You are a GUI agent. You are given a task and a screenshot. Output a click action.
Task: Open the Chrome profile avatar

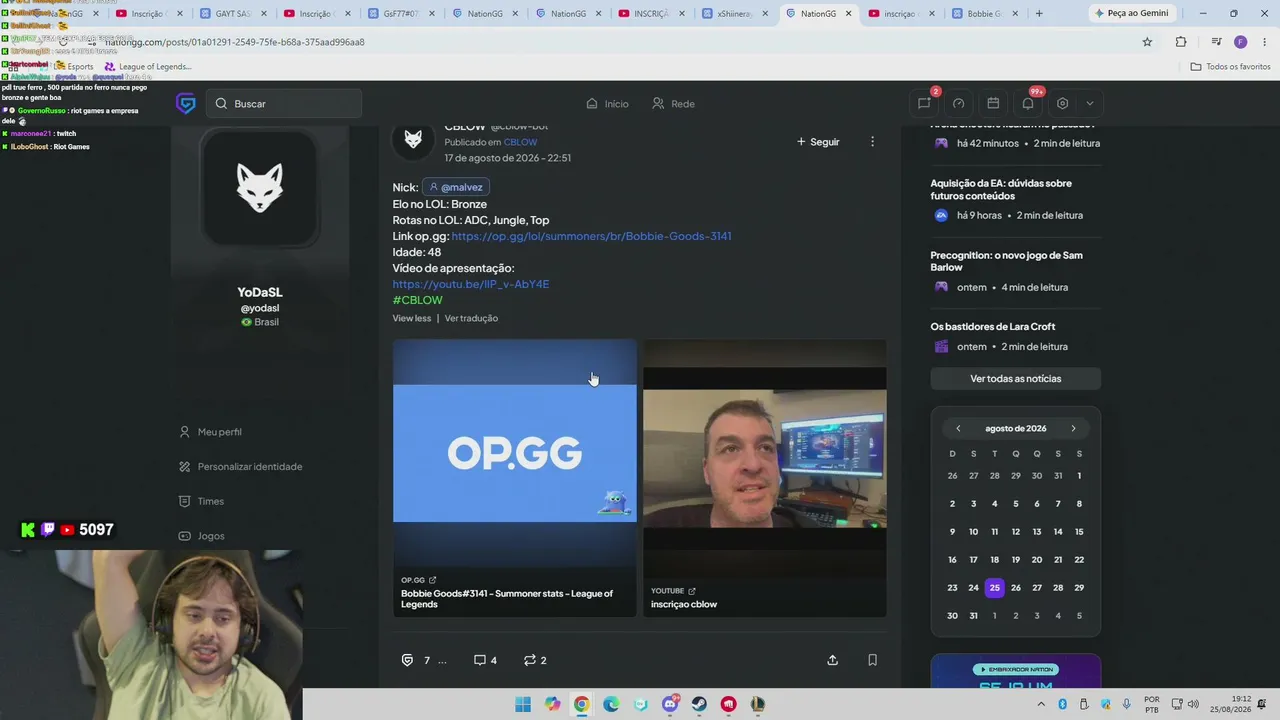point(1240,42)
